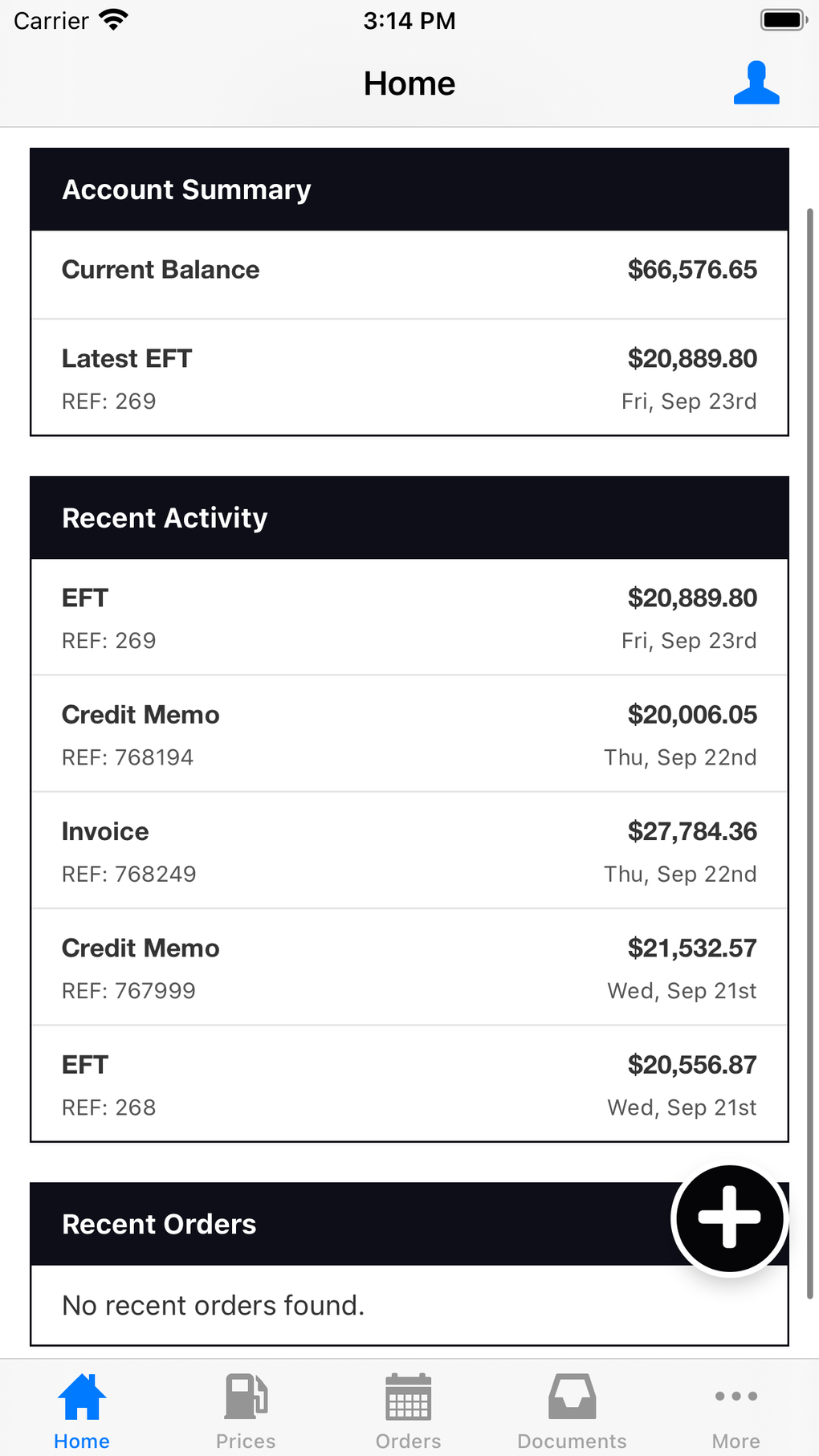This screenshot has height=1456, width=819.
Task: Tap the black plus add button
Action: click(729, 1218)
